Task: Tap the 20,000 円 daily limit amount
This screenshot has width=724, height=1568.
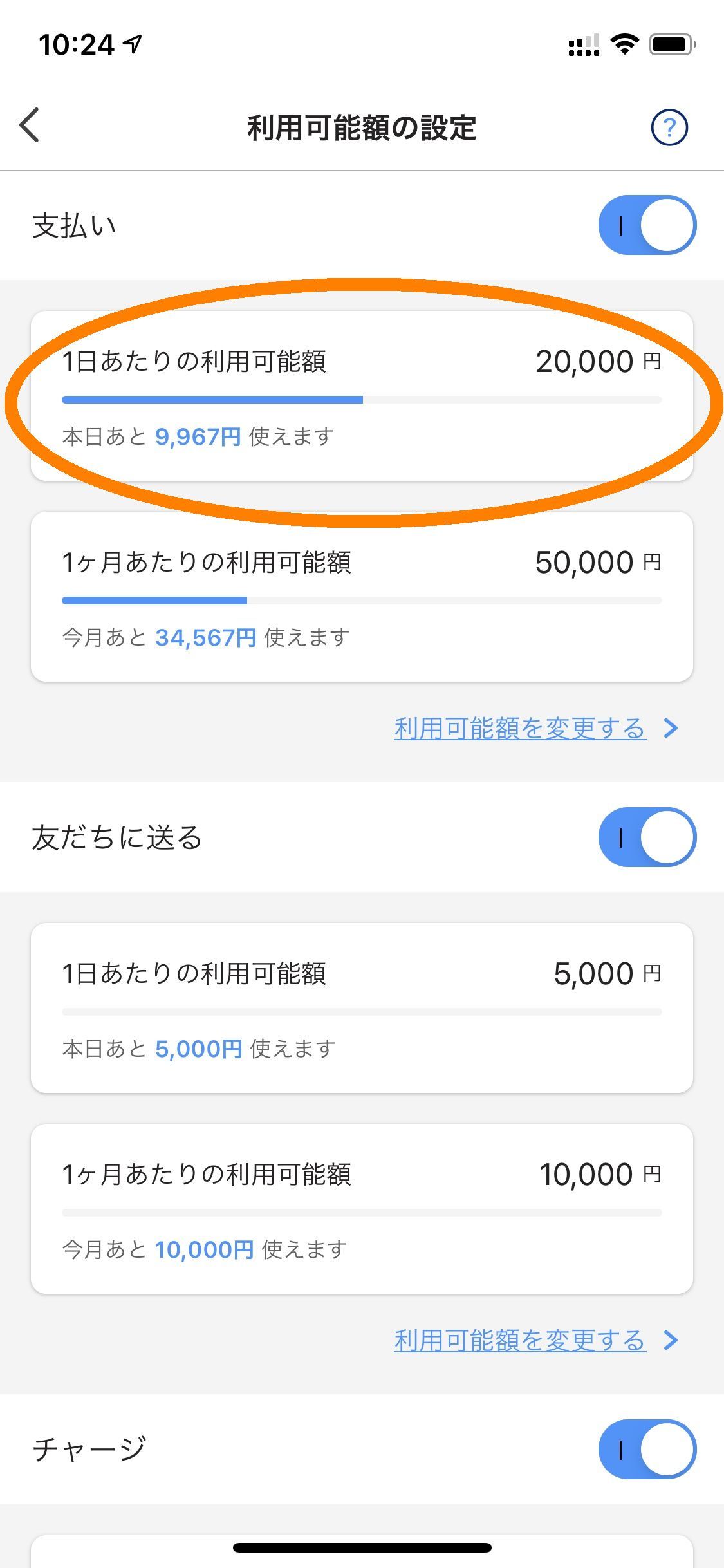Action: click(x=597, y=362)
